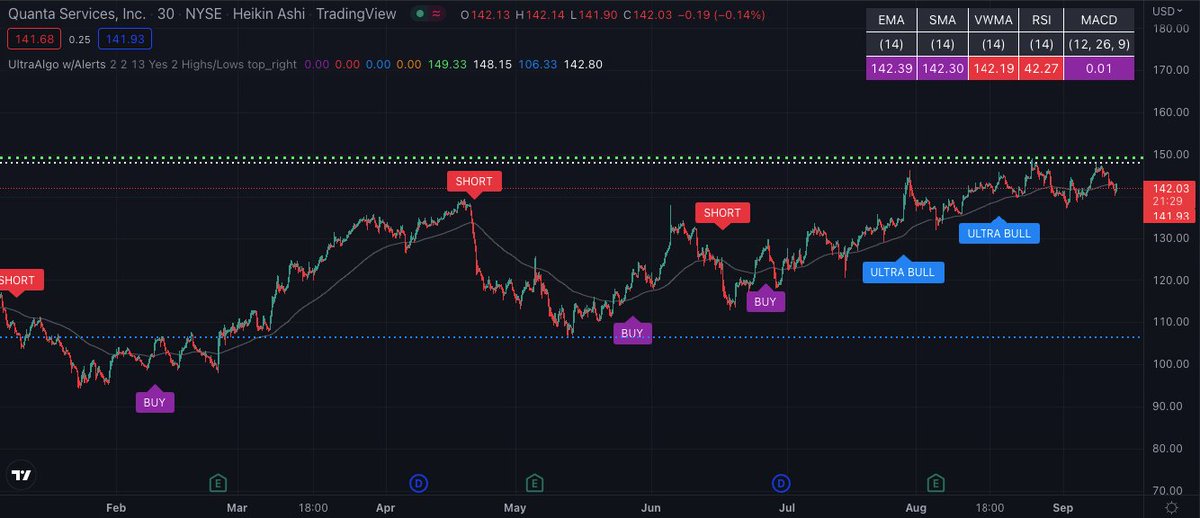The image size is (1200, 518).
Task: Open the dividend D marker near Apr
Action: coord(418,484)
